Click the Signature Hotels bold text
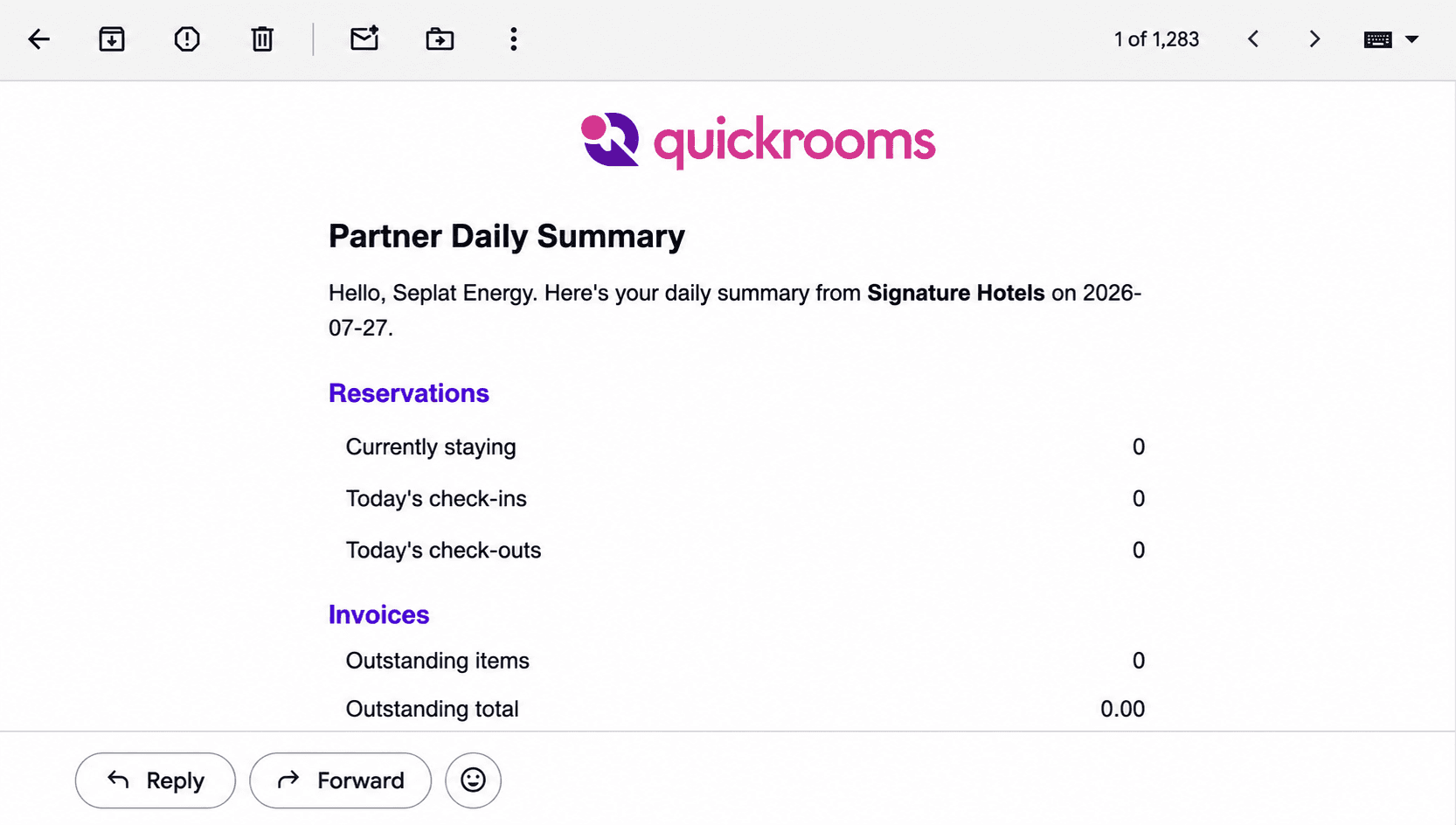 pos(956,293)
